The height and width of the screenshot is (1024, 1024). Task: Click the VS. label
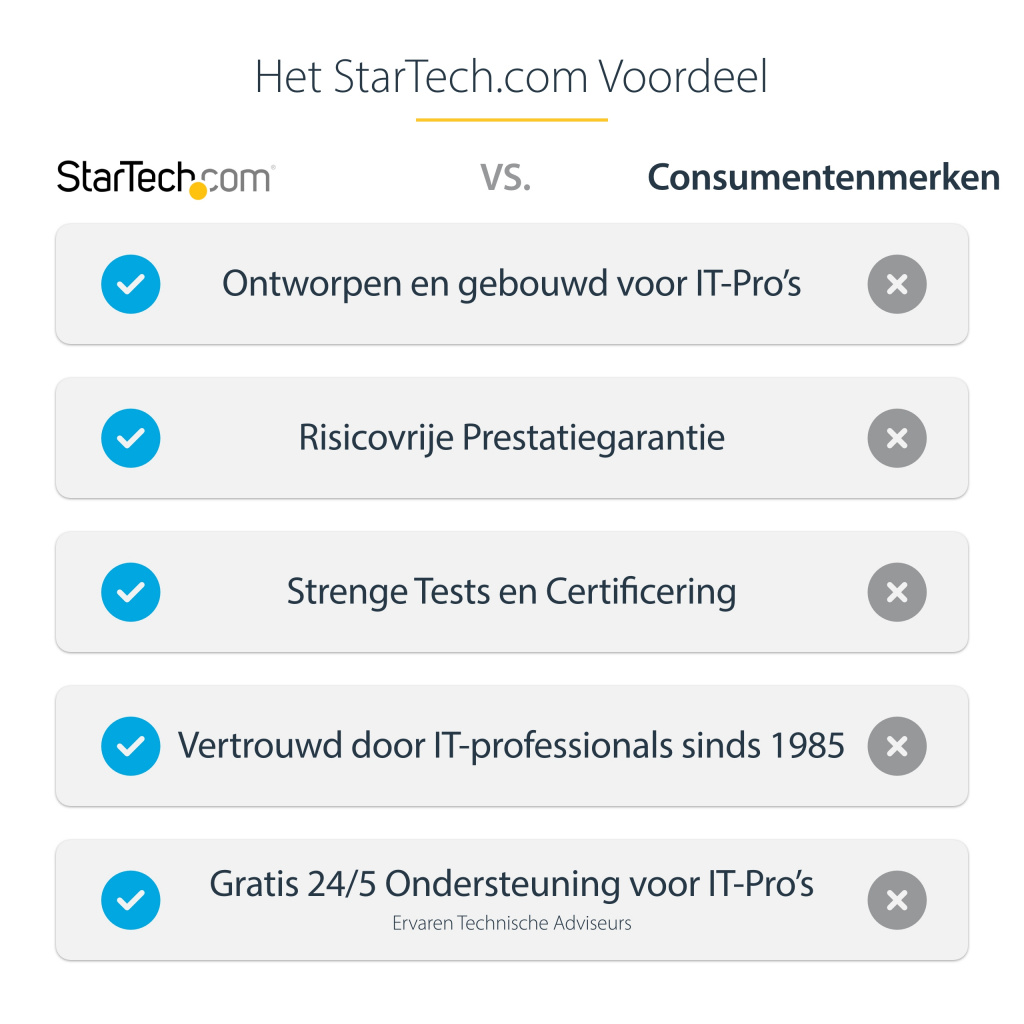[x=505, y=178]
